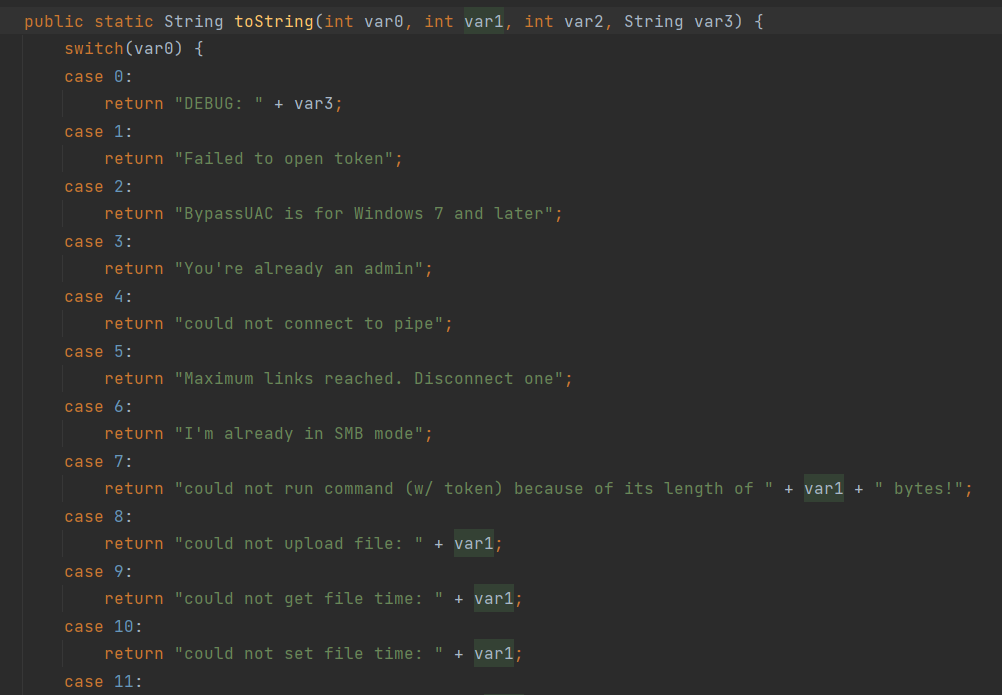
Task: Click var1 in the set file time line
Action: click(x=494, y=653)
